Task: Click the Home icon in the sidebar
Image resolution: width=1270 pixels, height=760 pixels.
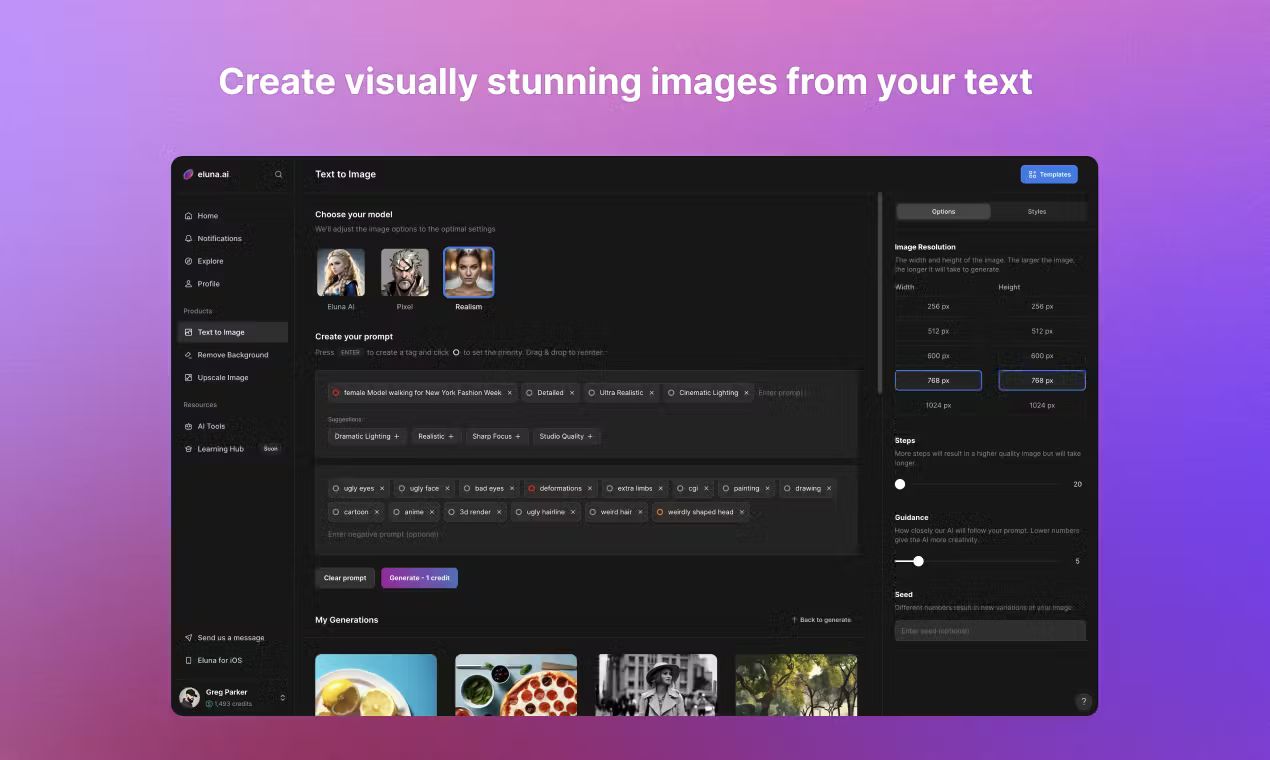Action: [190, 216]
